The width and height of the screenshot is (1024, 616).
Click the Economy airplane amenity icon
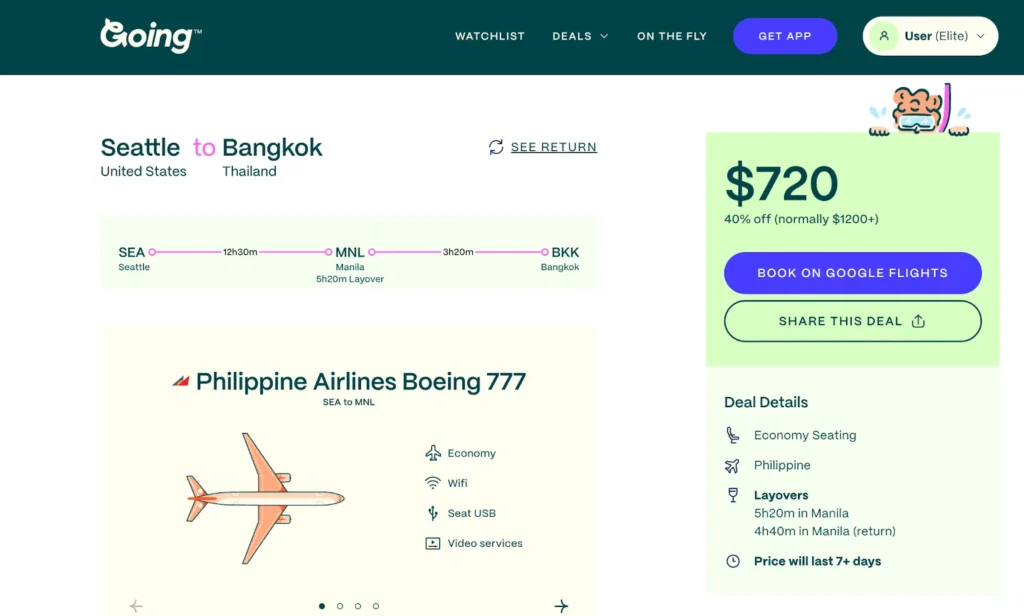[433, 453]
